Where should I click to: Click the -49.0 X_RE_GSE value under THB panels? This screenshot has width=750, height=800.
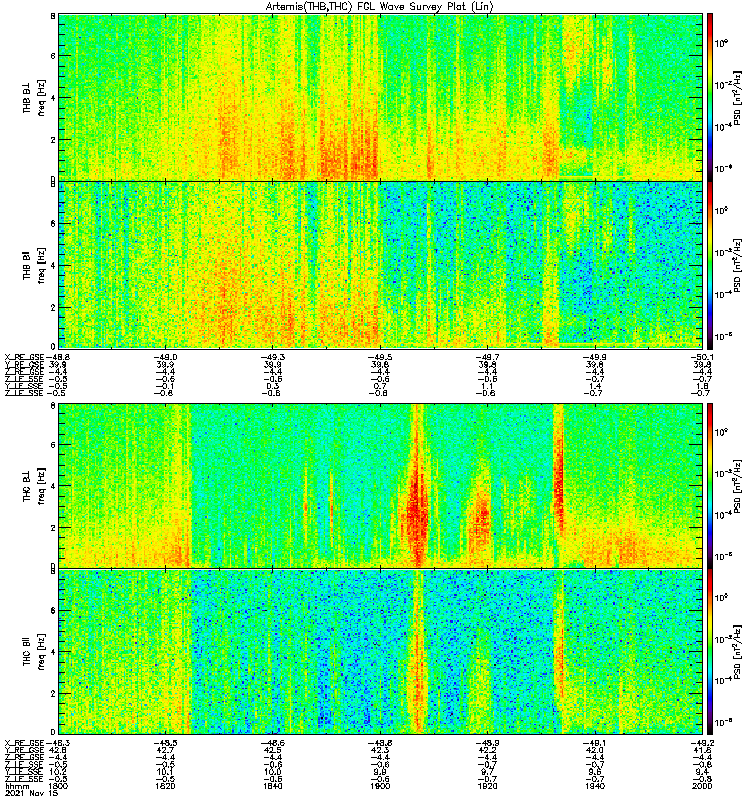click(165, 357)
